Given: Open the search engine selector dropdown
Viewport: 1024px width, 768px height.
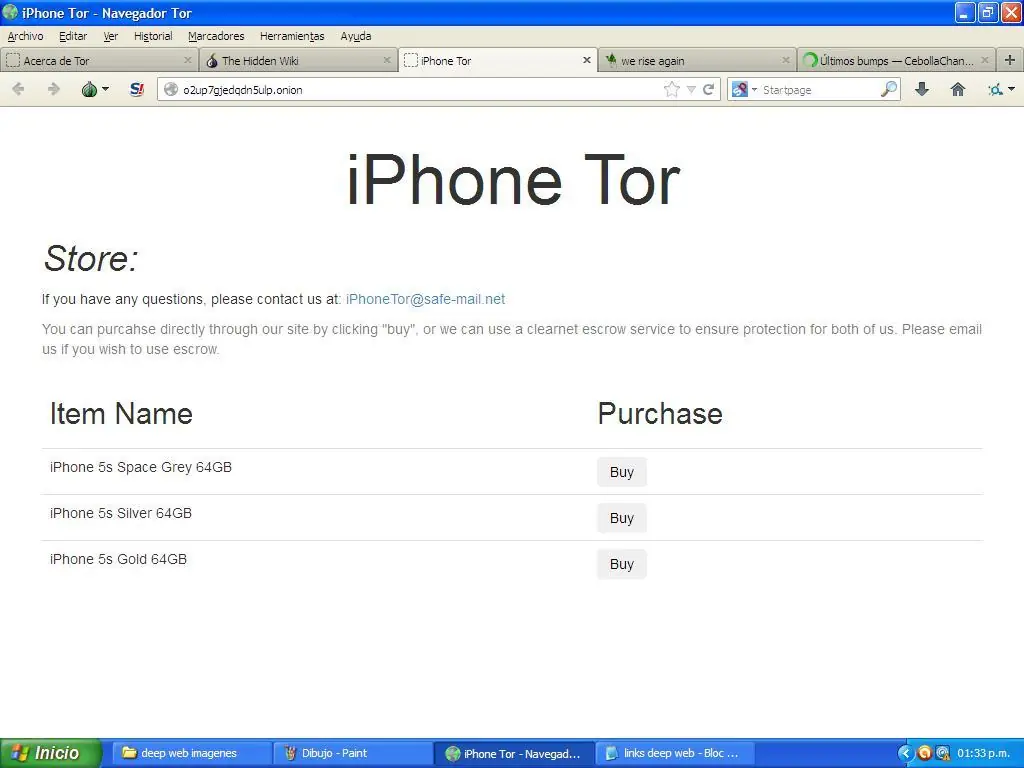Looking at the screenshot, I should (x=744, y=89).
